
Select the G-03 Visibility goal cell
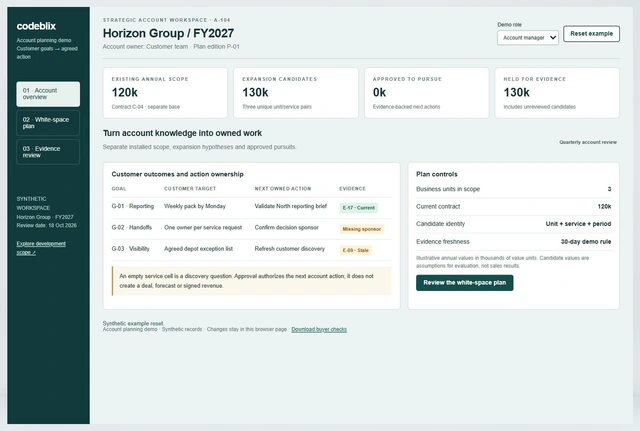131,249
